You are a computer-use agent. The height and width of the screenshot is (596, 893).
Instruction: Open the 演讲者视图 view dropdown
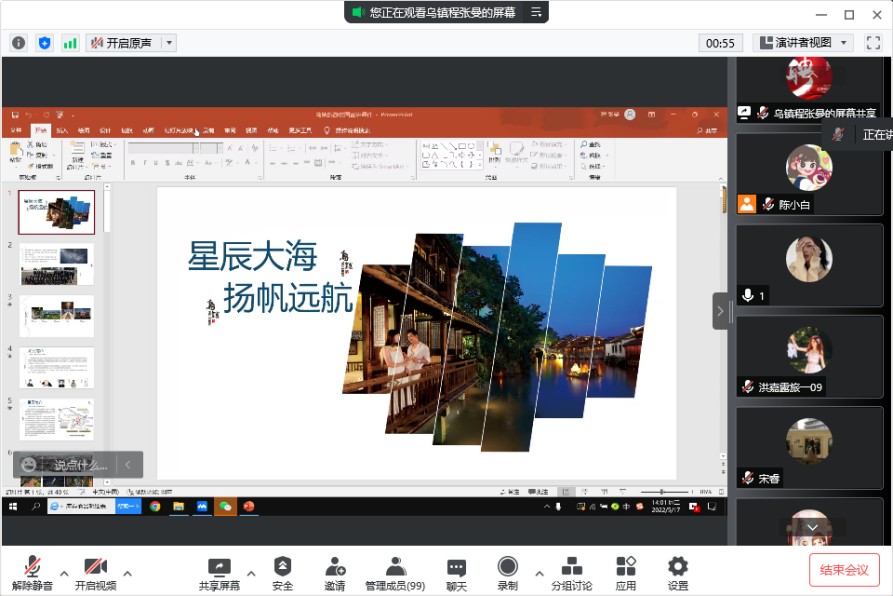click(803, 43)
